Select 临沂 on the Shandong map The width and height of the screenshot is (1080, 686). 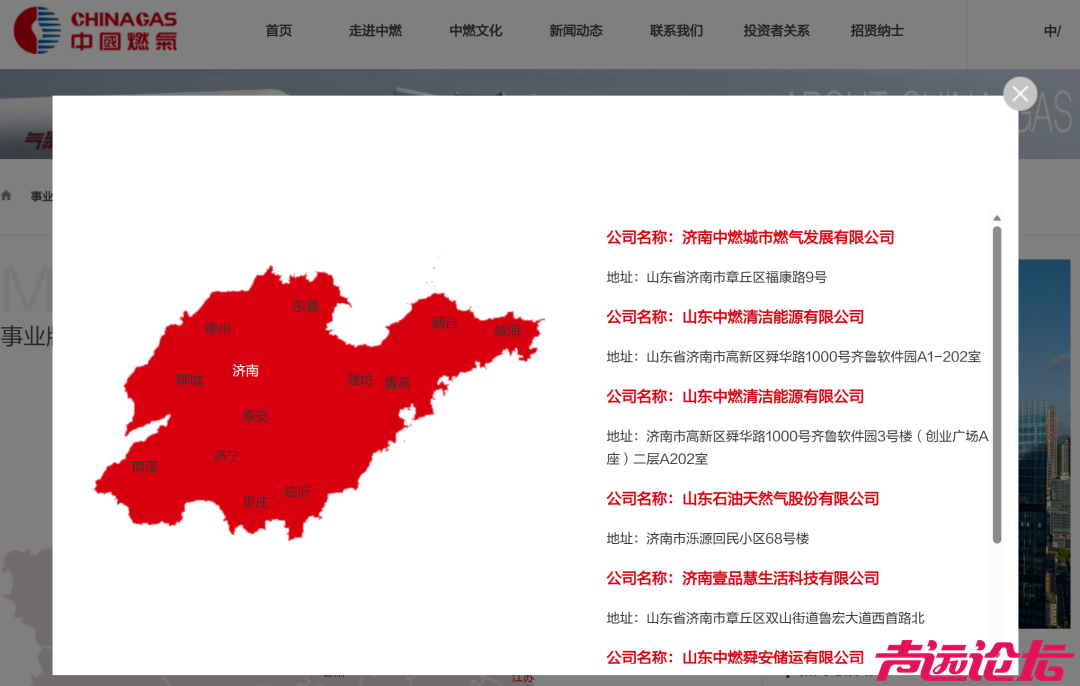(x=297, y=491)
